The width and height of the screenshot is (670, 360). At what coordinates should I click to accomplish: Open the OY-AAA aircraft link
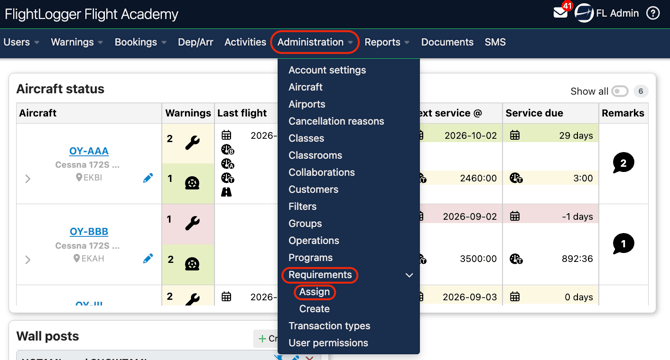tap(89, 151)
